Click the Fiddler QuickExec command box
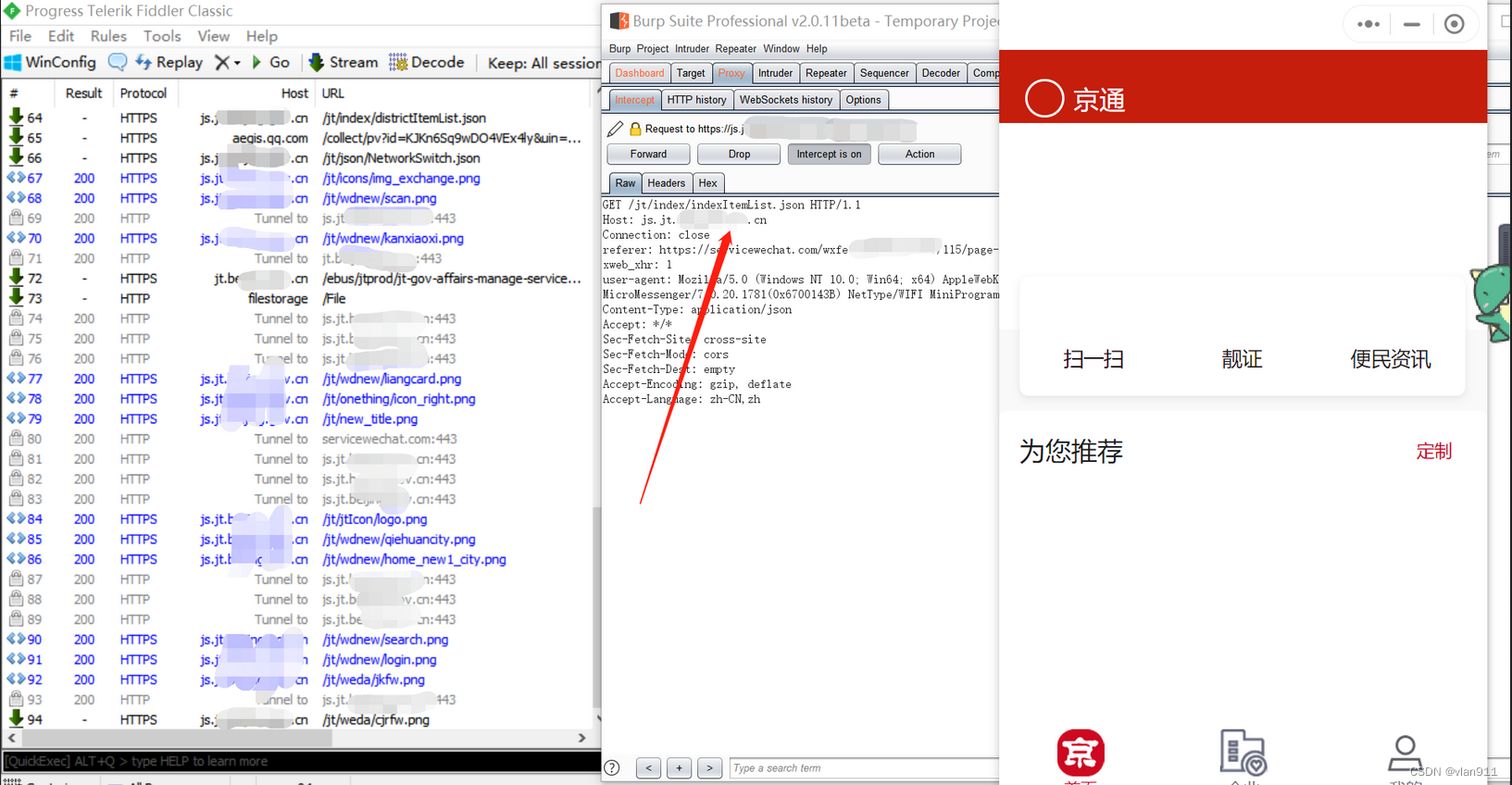This screenshot has width=1512, height=785. (x=301, y=761)
